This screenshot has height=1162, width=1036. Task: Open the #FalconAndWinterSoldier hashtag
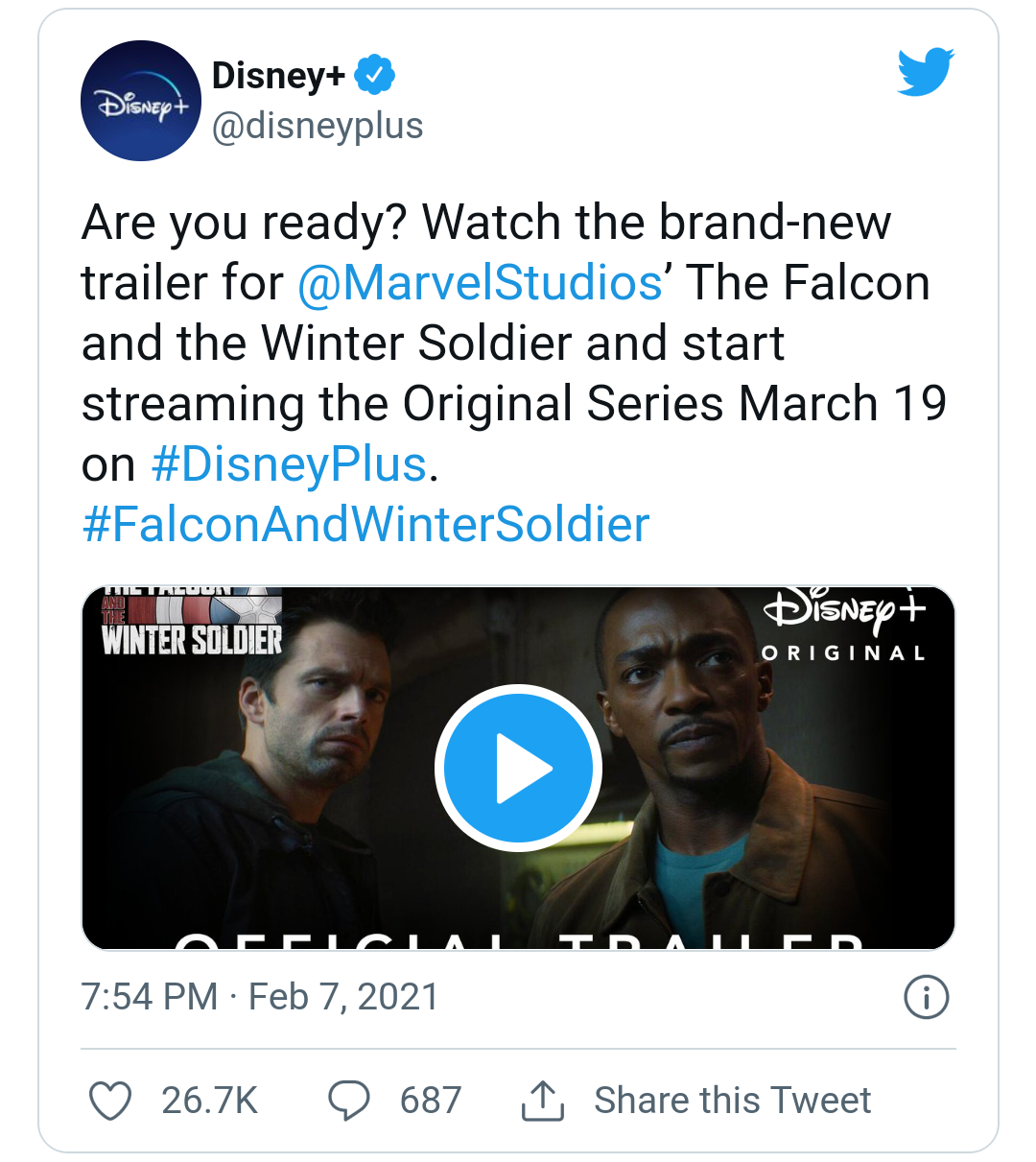(366, 525)
